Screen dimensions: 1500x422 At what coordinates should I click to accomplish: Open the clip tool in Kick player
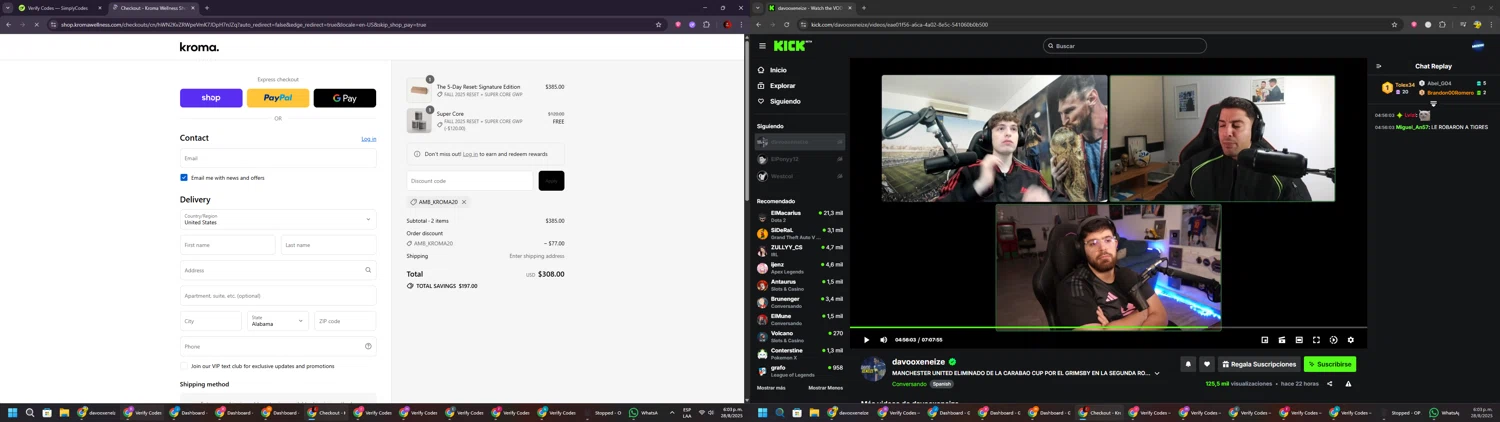coord(1282,340)
